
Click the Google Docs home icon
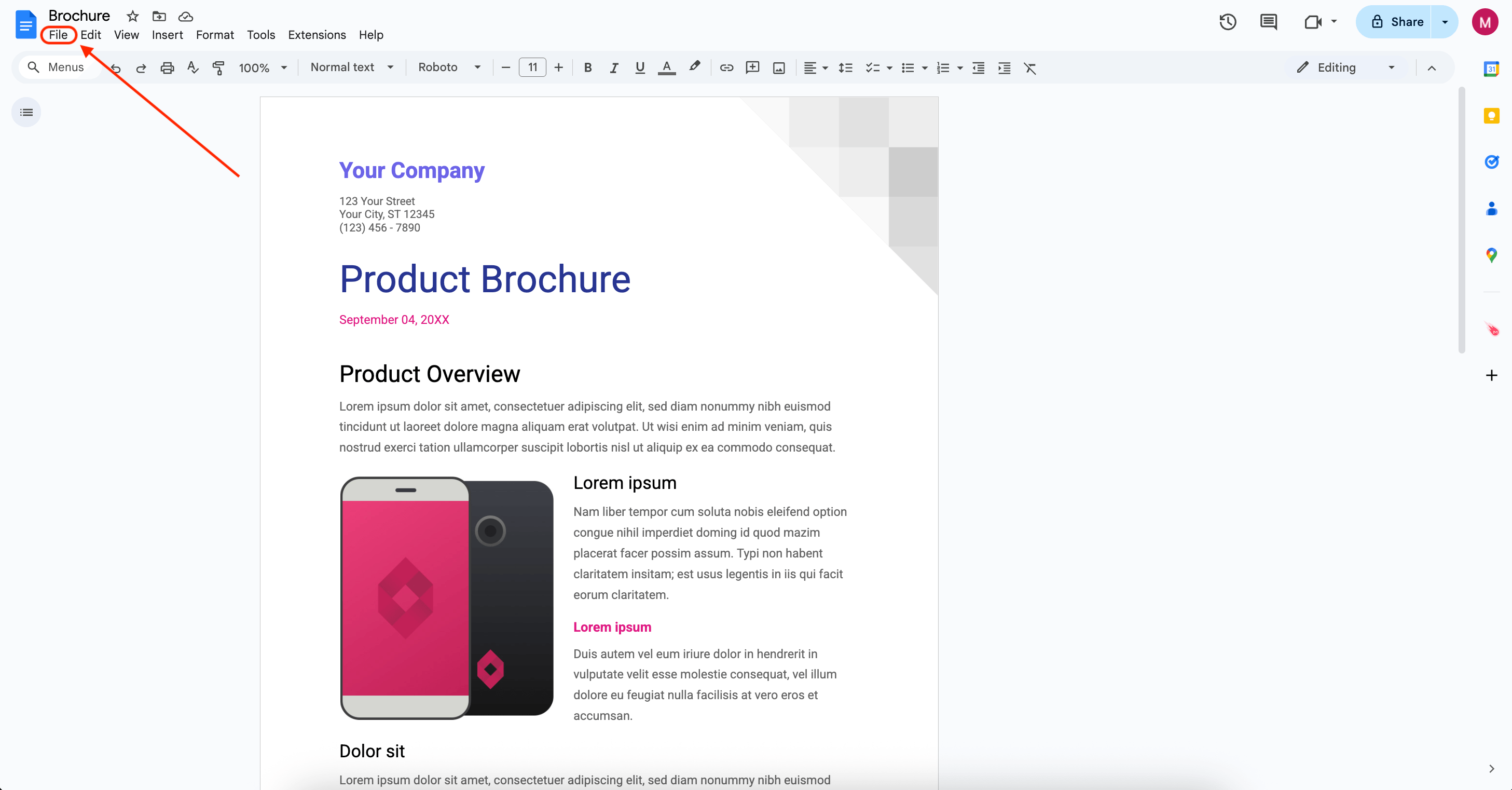point(25,25)
